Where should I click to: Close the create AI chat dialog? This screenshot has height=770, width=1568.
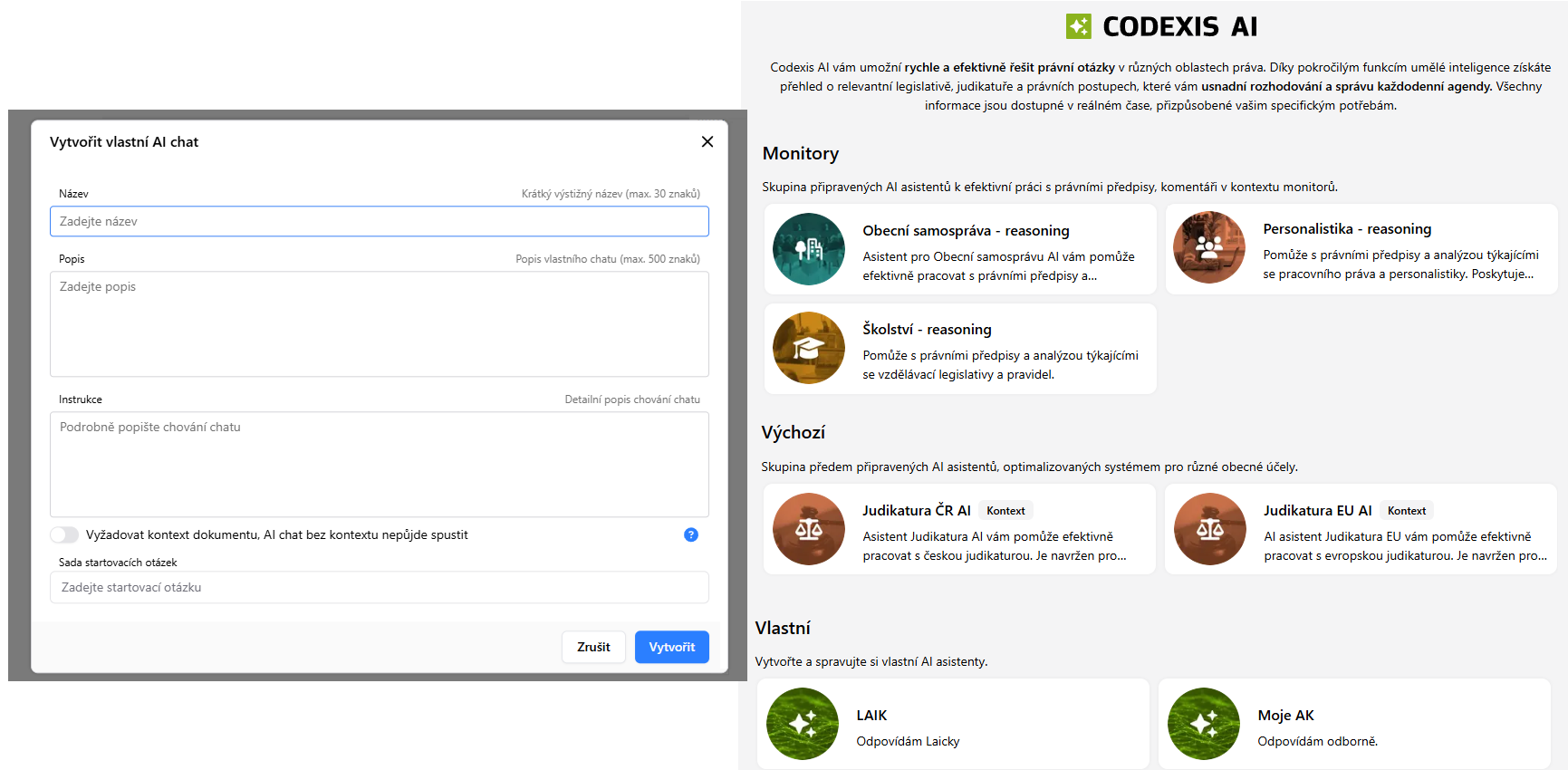[707, 141]
